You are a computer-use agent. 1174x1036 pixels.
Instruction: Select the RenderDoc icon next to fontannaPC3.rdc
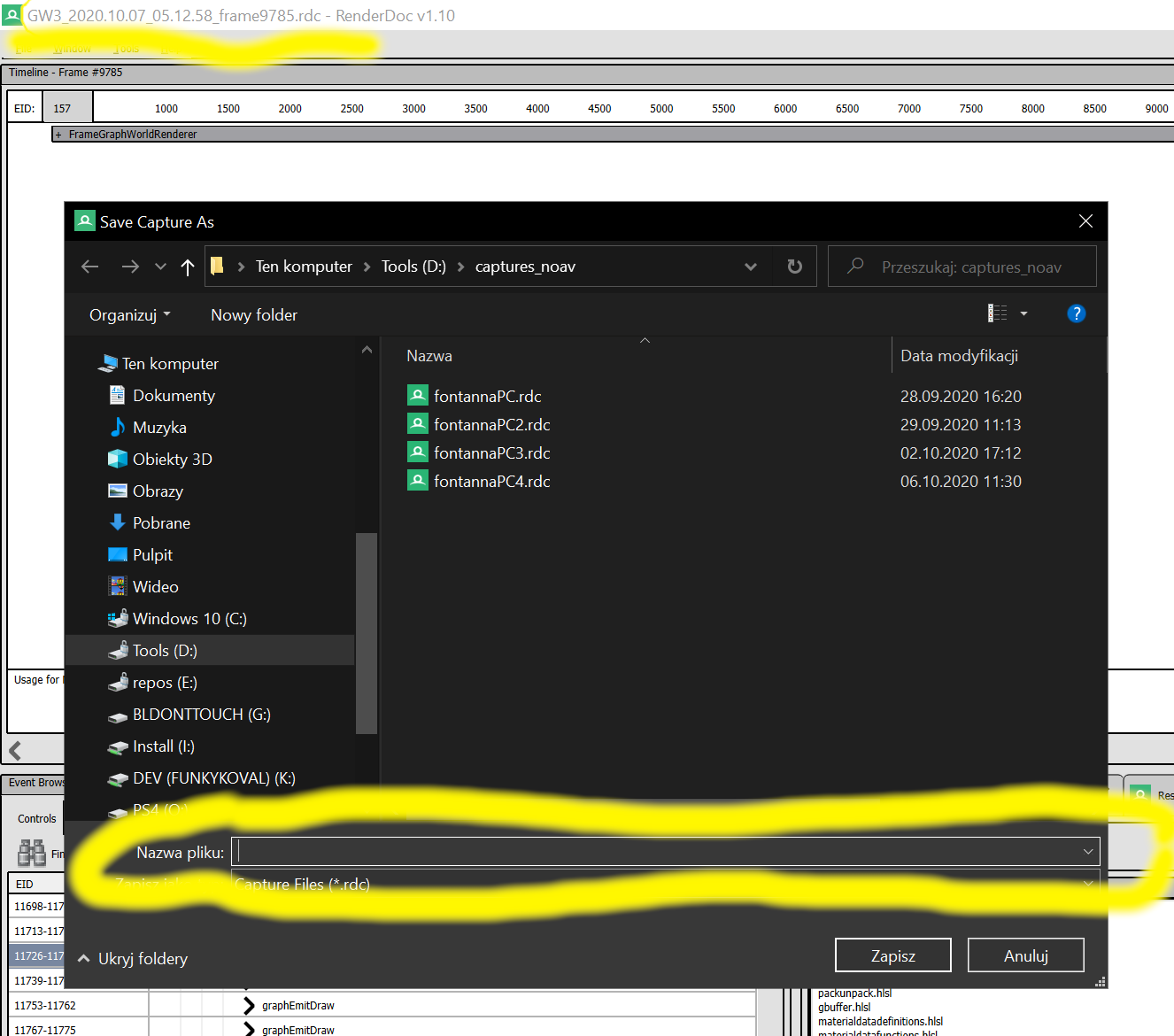(x=417, y=452)
